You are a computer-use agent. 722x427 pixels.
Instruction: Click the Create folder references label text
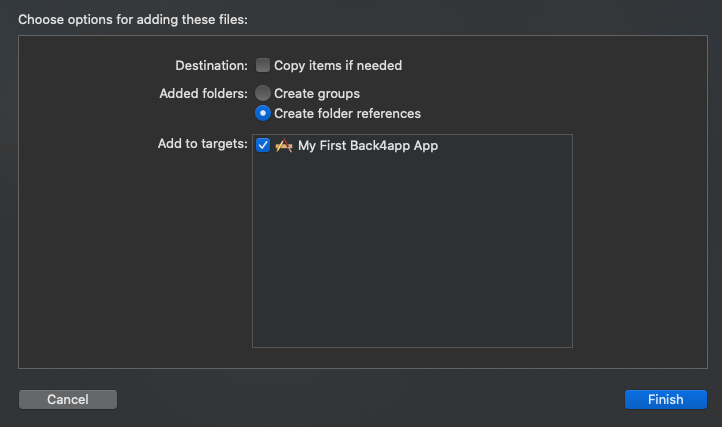point(347,113)
